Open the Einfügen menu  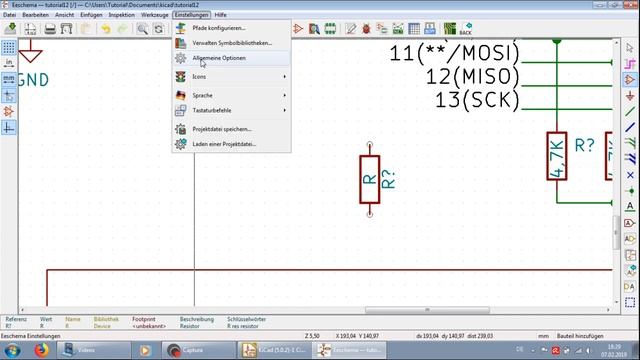click(91, 15)
